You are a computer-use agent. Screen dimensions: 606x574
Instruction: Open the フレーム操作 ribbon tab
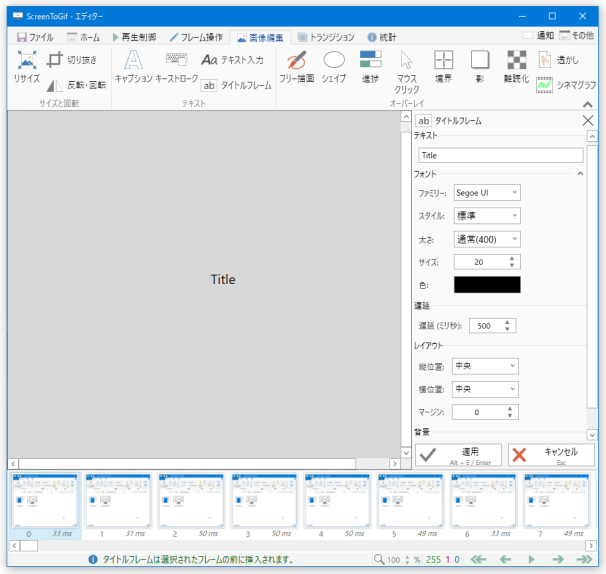(196, 37)
